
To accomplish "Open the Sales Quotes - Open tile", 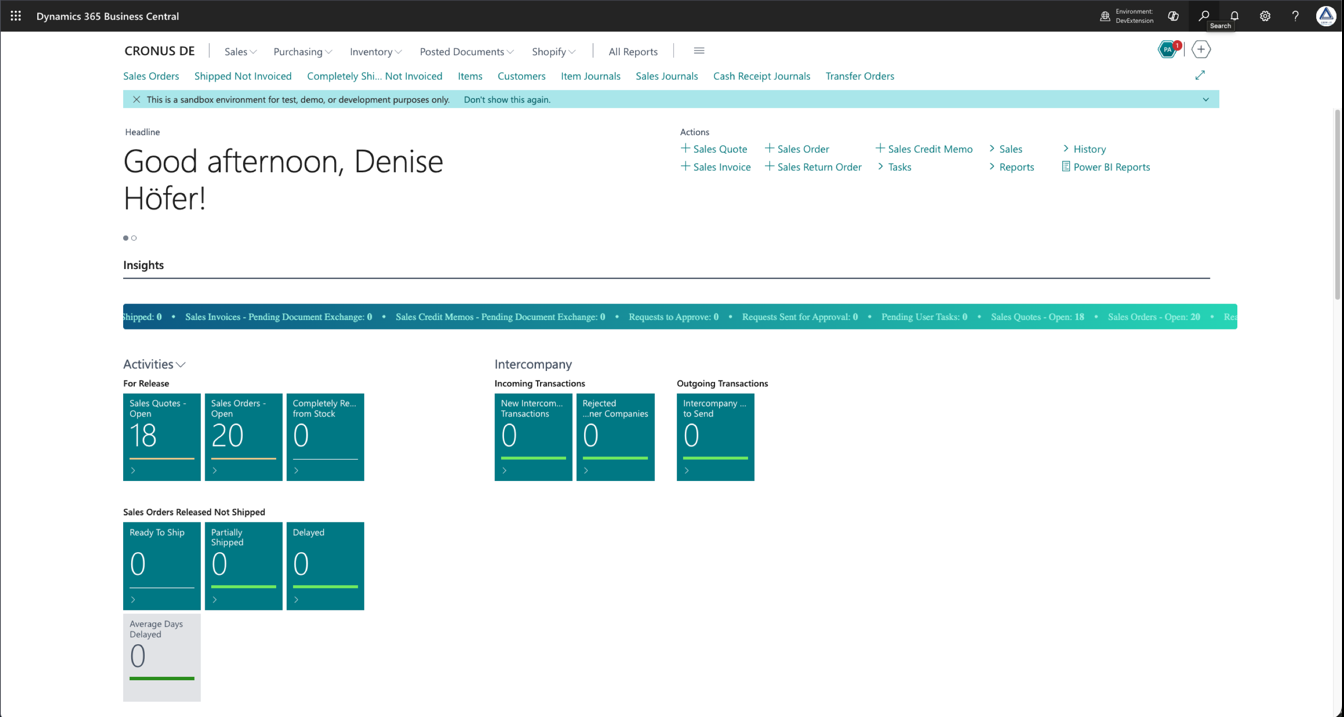I will tap(162, 437).
